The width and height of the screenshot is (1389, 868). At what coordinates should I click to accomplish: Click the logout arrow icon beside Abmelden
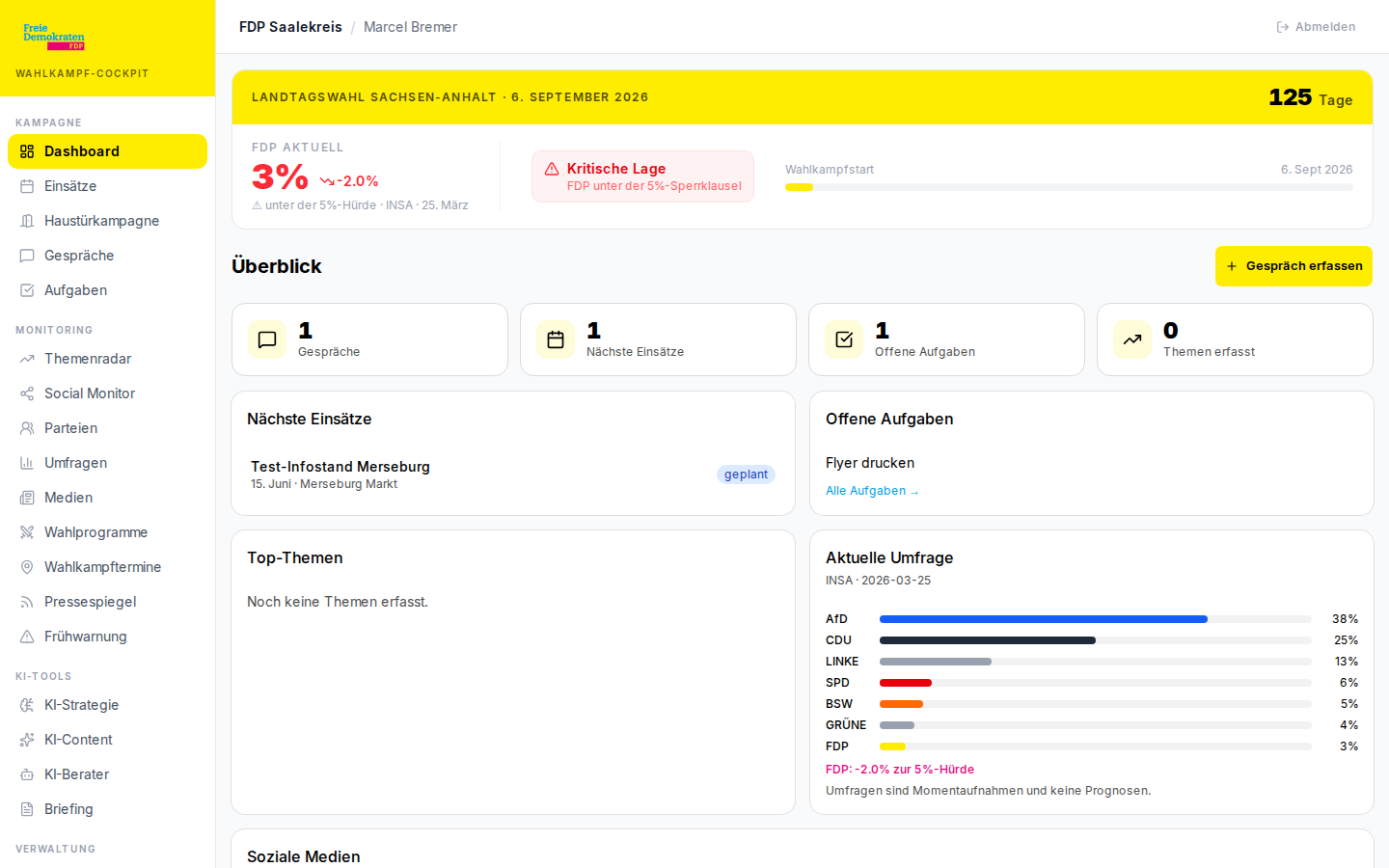point(1283,27)
